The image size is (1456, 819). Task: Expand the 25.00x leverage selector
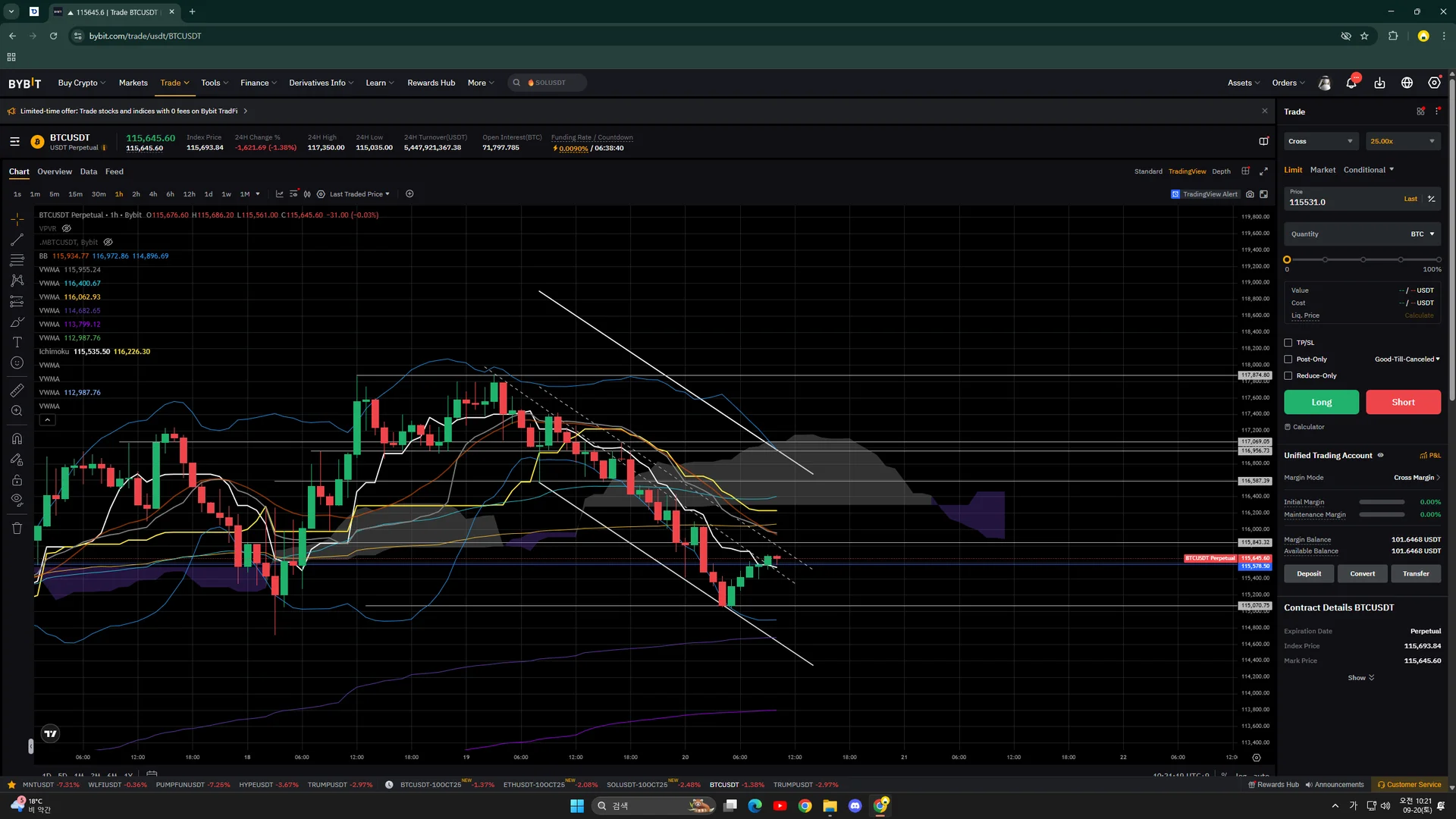(1403, 141)
